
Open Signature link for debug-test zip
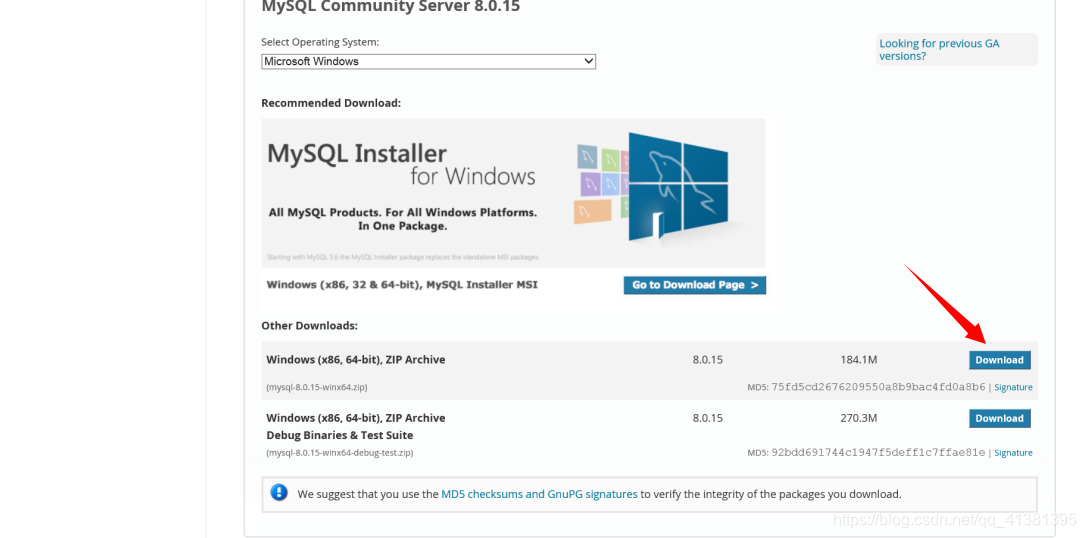point(1013,453)
